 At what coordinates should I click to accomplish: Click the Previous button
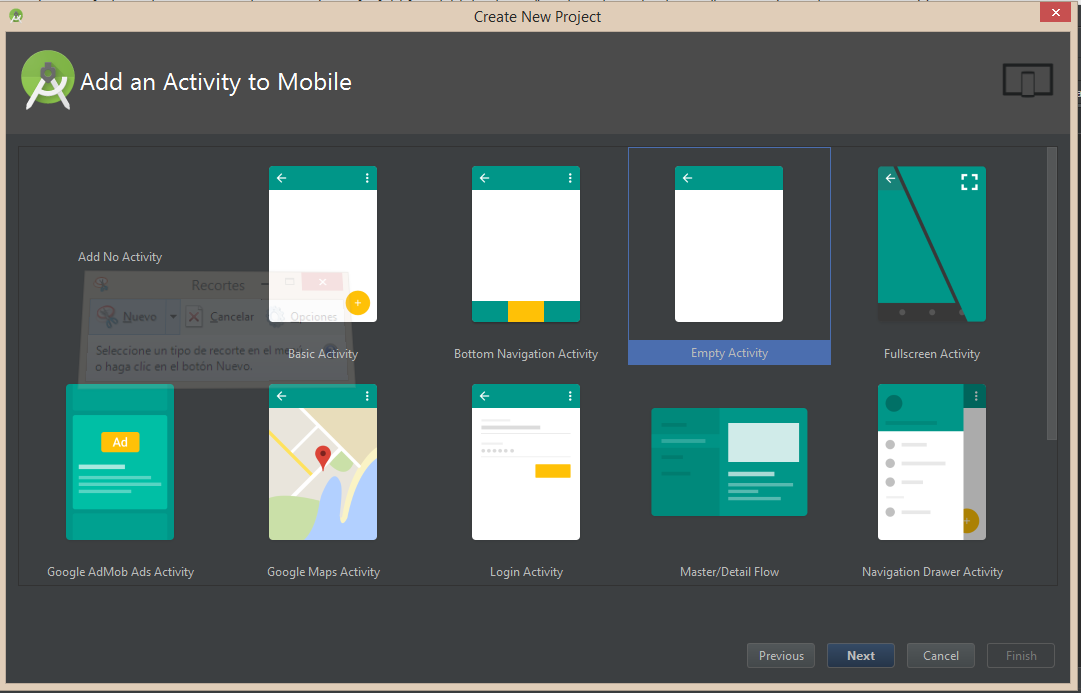pyautogui.click(x=780, y=655)
